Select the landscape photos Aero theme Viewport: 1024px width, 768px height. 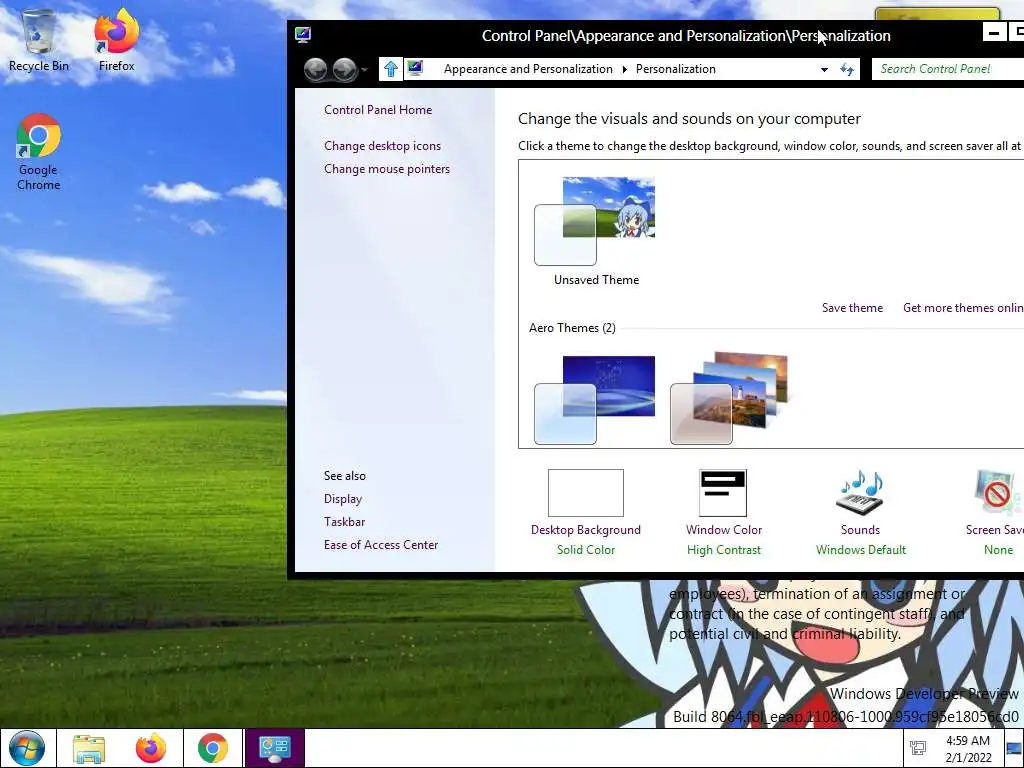pos(729,398)
